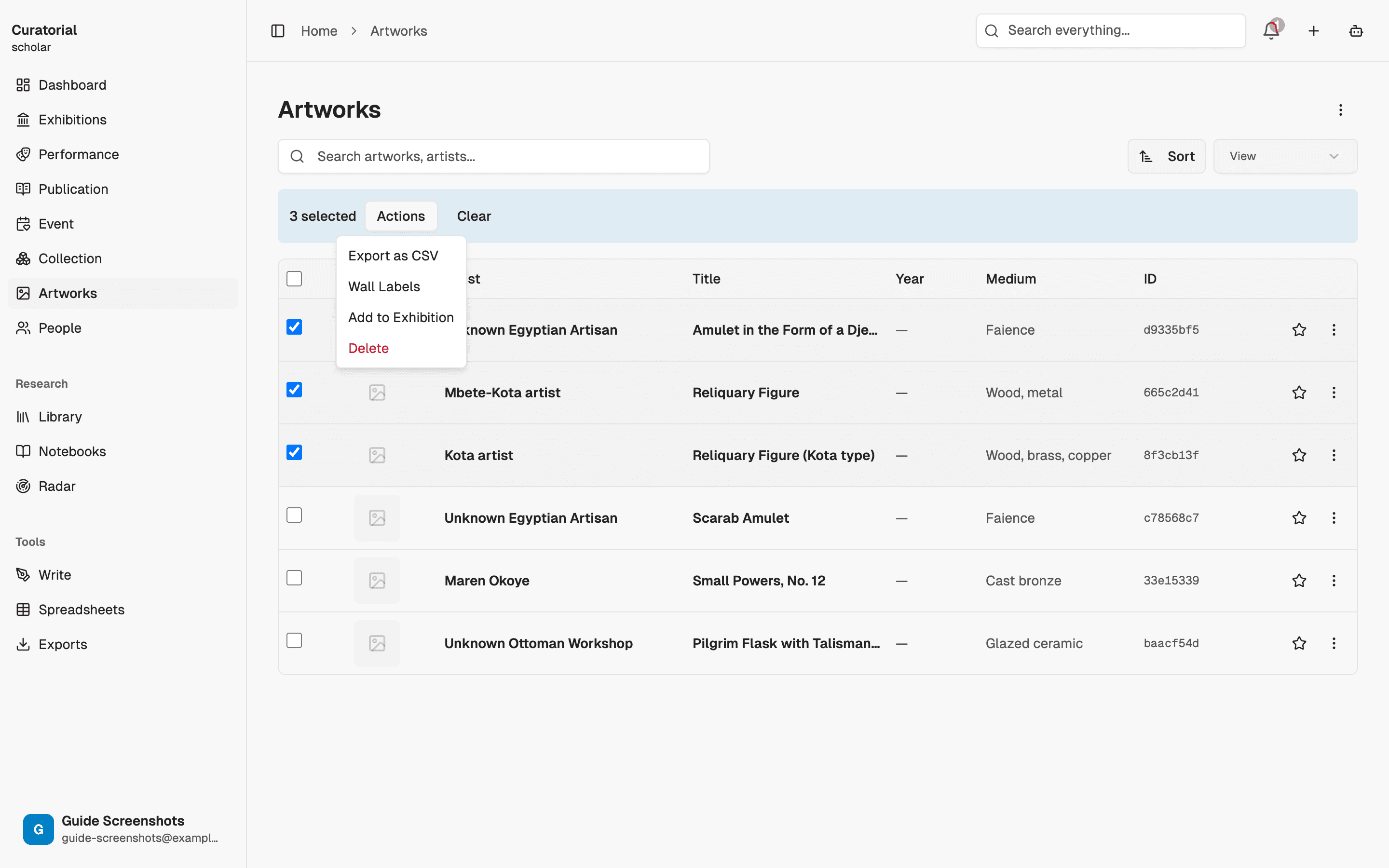
Task: Choose Export as CSV
Action: 401,256
